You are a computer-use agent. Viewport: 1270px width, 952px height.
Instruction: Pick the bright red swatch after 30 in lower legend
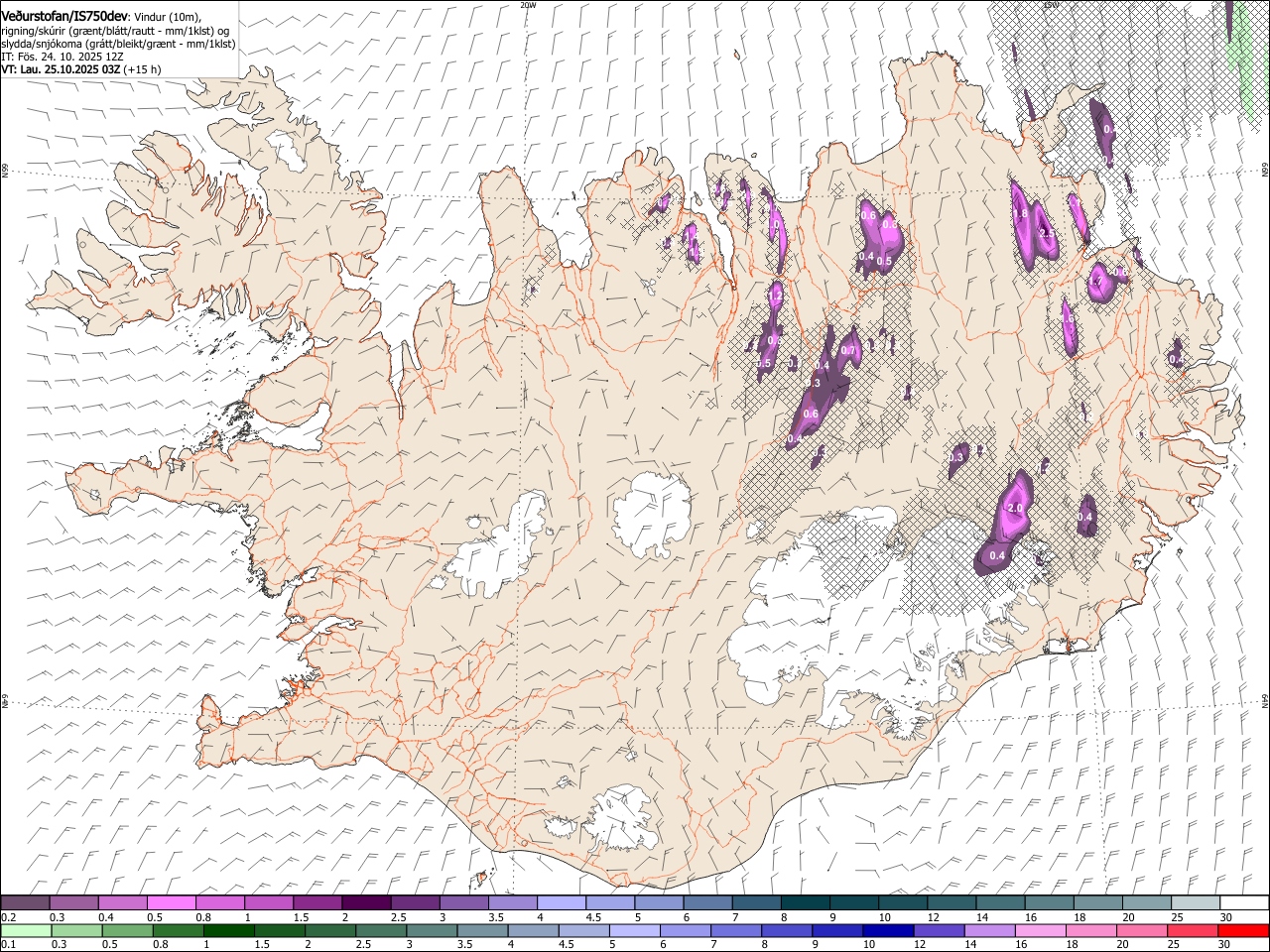(1243, 930)
